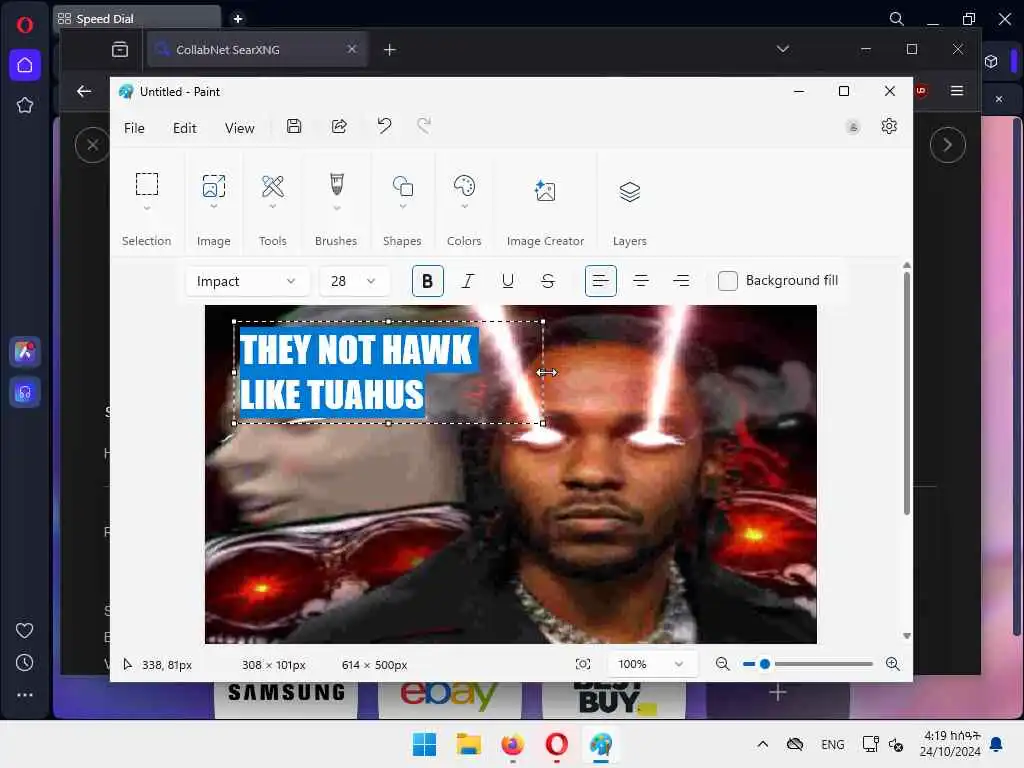Click the Redo arrow in Paint
This screenshot has width=1024, height=768.
pos(424,125)
